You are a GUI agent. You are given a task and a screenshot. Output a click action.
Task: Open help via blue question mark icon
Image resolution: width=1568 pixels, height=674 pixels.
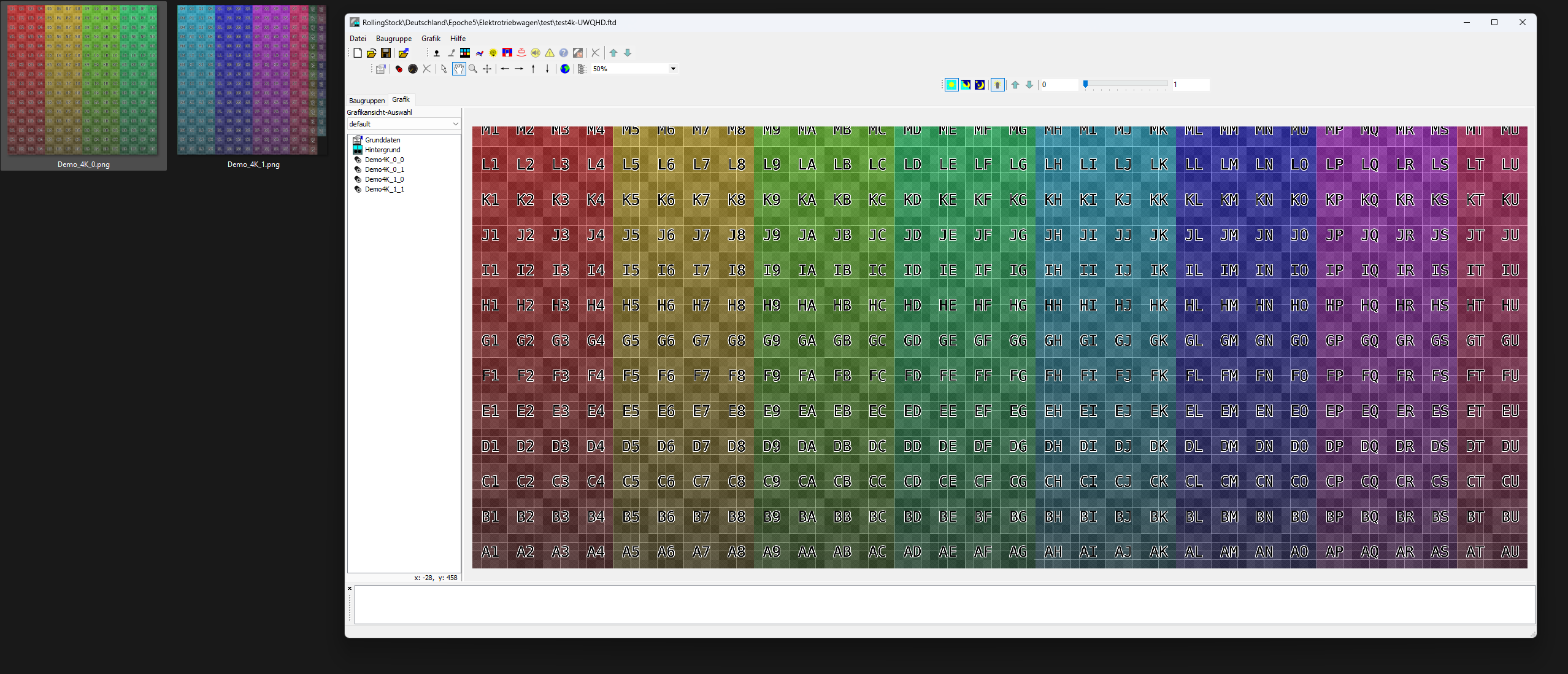point(564,53)
